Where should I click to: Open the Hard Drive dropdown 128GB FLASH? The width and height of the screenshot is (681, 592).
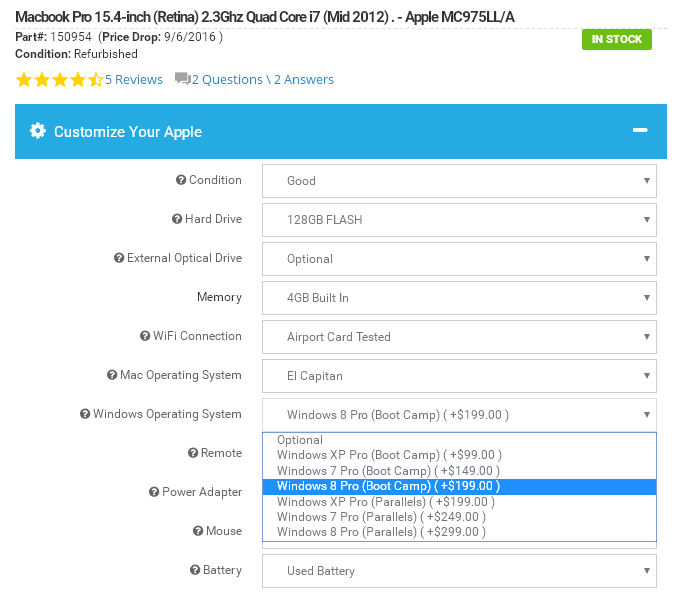[x=459, y=220]
